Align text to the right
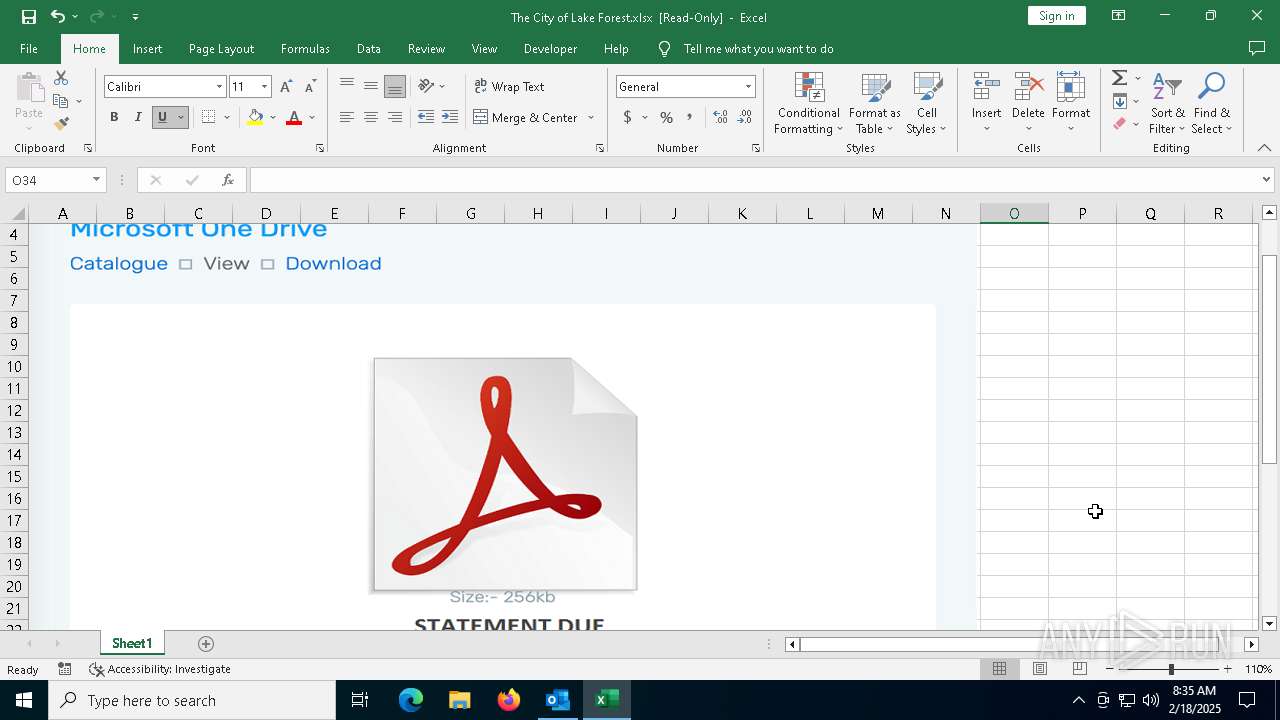 pos(395,117)
